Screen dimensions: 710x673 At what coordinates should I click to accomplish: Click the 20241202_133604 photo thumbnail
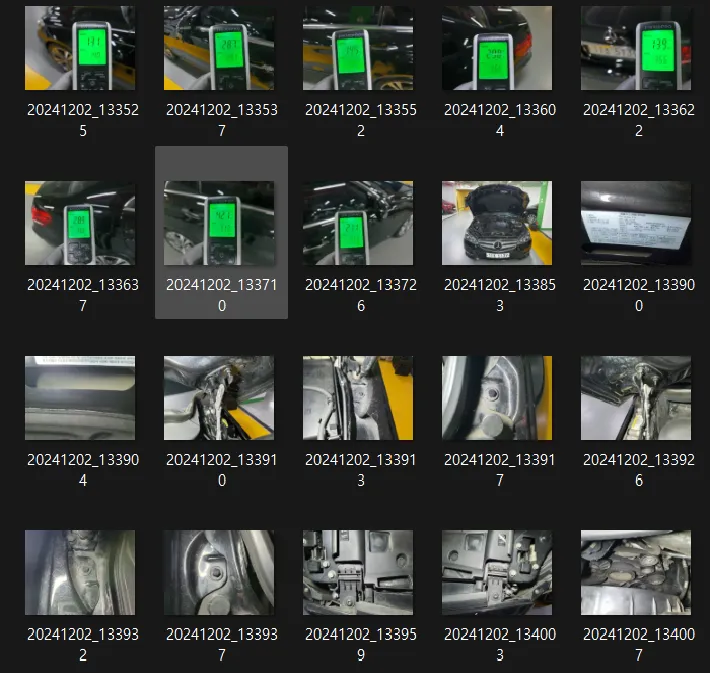click(497, 48)
